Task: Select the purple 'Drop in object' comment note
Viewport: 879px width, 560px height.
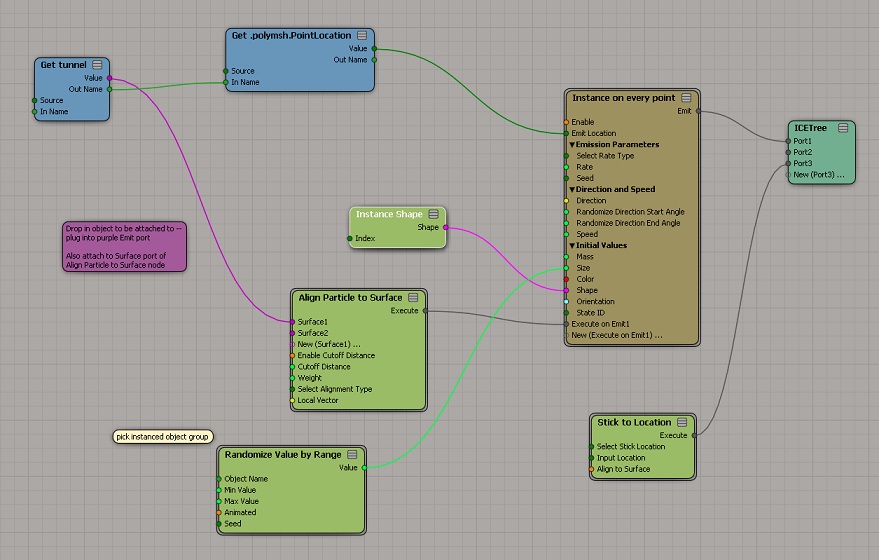Action: tap(124, 247)
